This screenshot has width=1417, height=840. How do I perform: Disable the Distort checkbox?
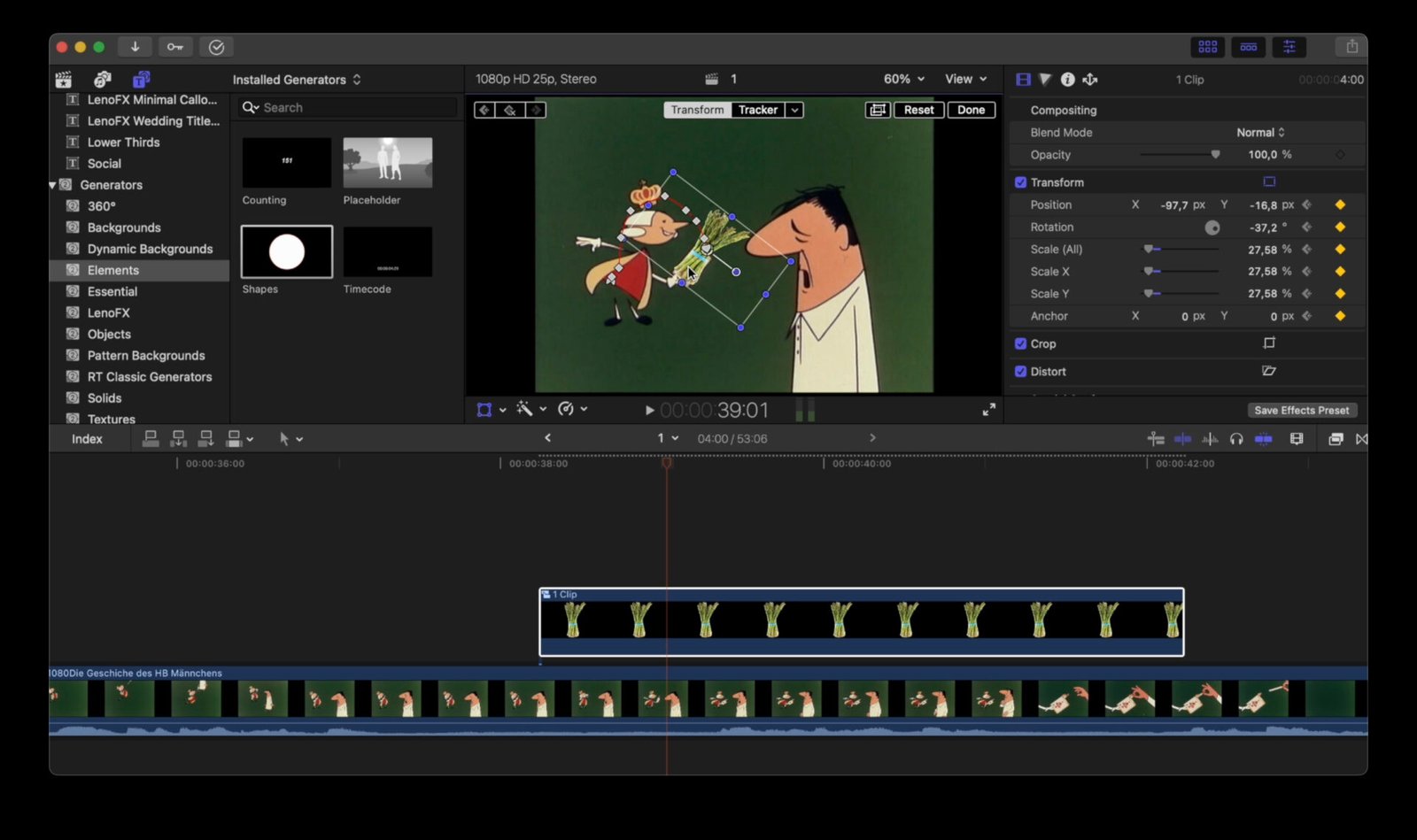[x=1020, y=372]
